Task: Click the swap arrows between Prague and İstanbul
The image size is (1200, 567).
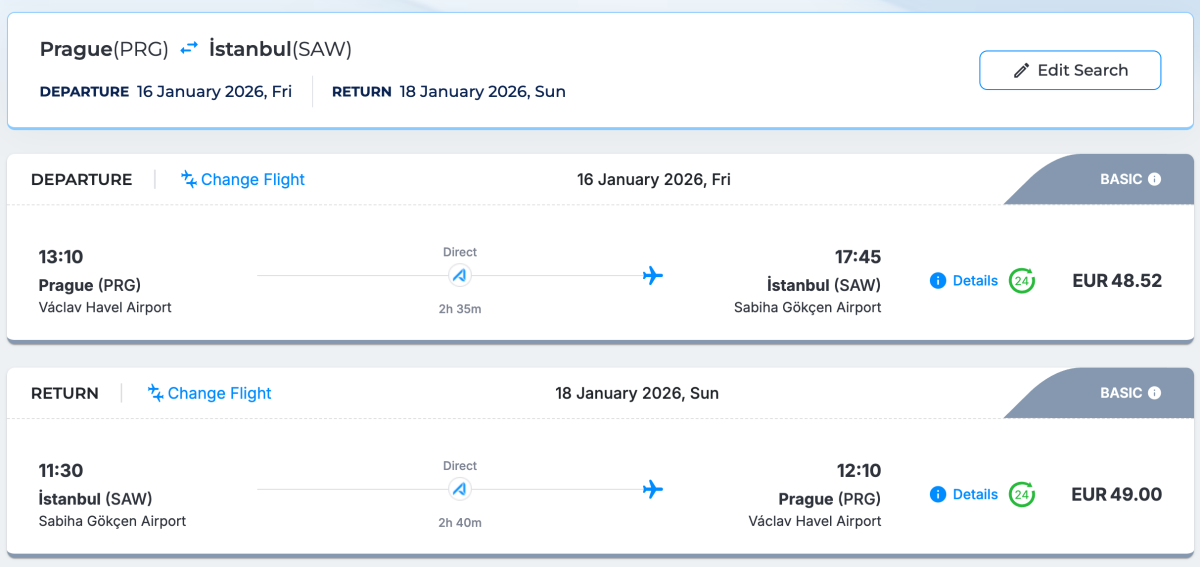Action: pos(189,48)
